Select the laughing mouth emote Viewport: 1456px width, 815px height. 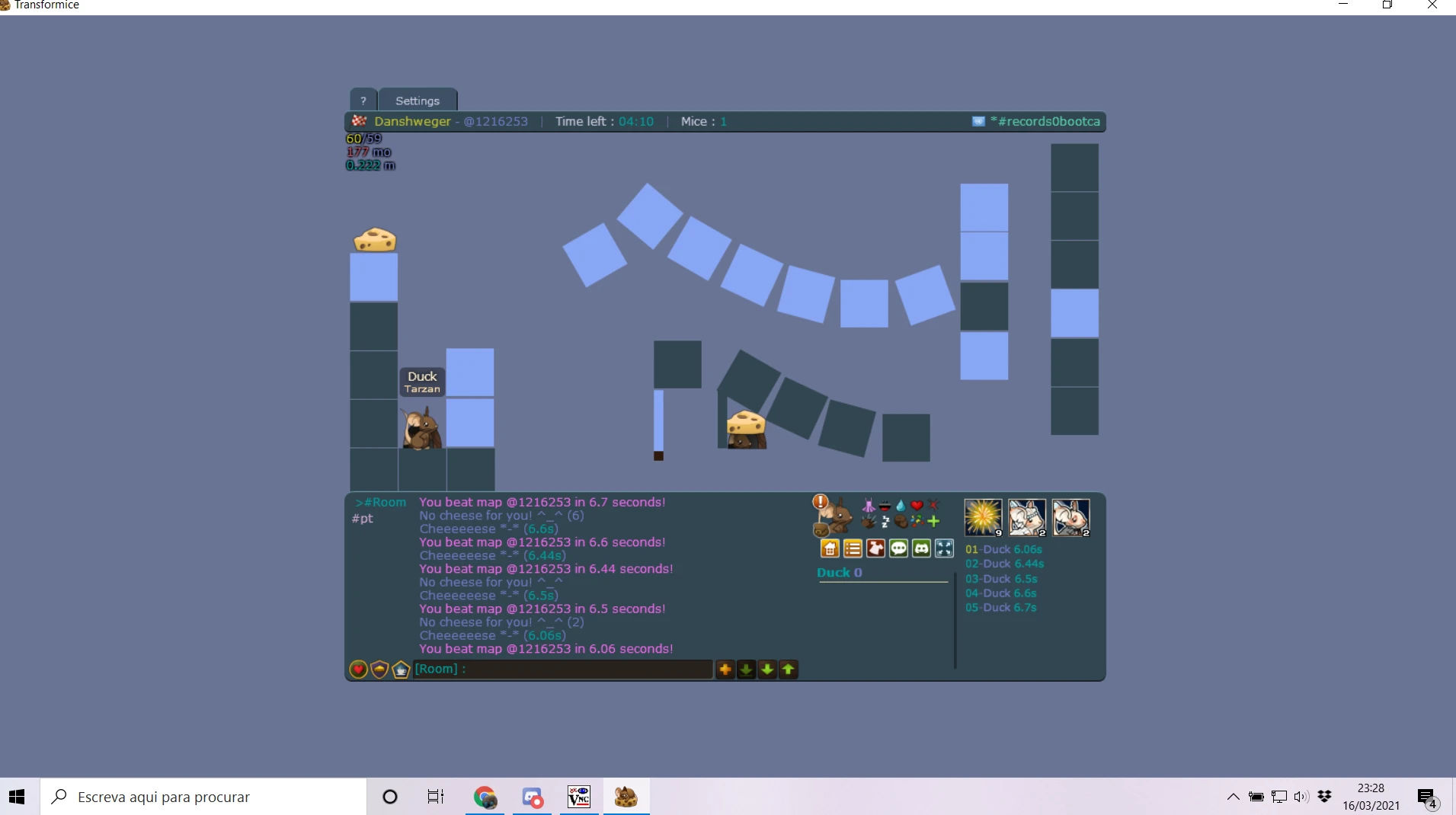pyautogui.click(x=885, y=506)
